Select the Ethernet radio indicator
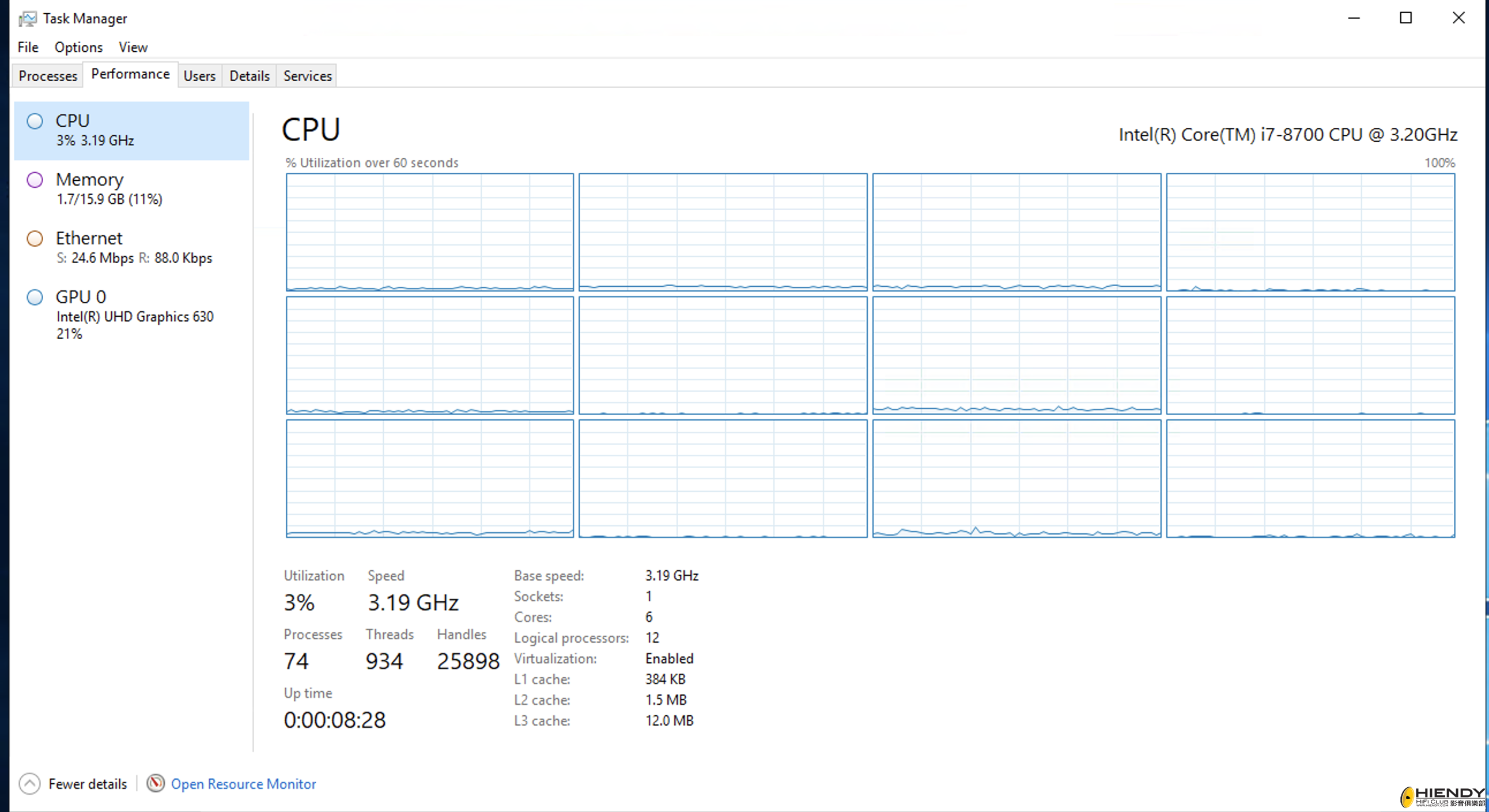This screenshot has width=1489, height=812. (x=34, y=238)
